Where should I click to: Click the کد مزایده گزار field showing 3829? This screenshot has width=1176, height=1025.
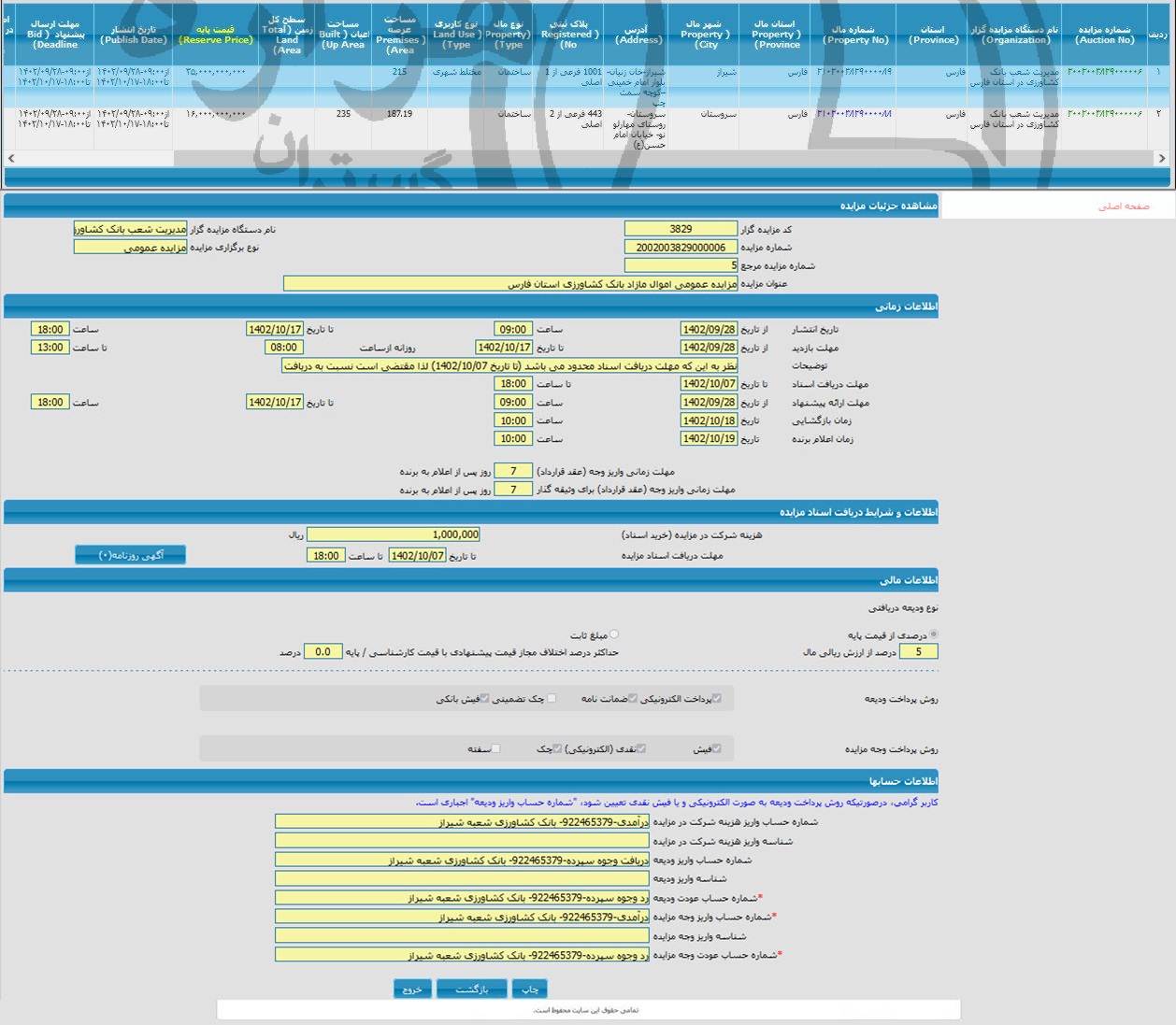[x=681, y=229]
